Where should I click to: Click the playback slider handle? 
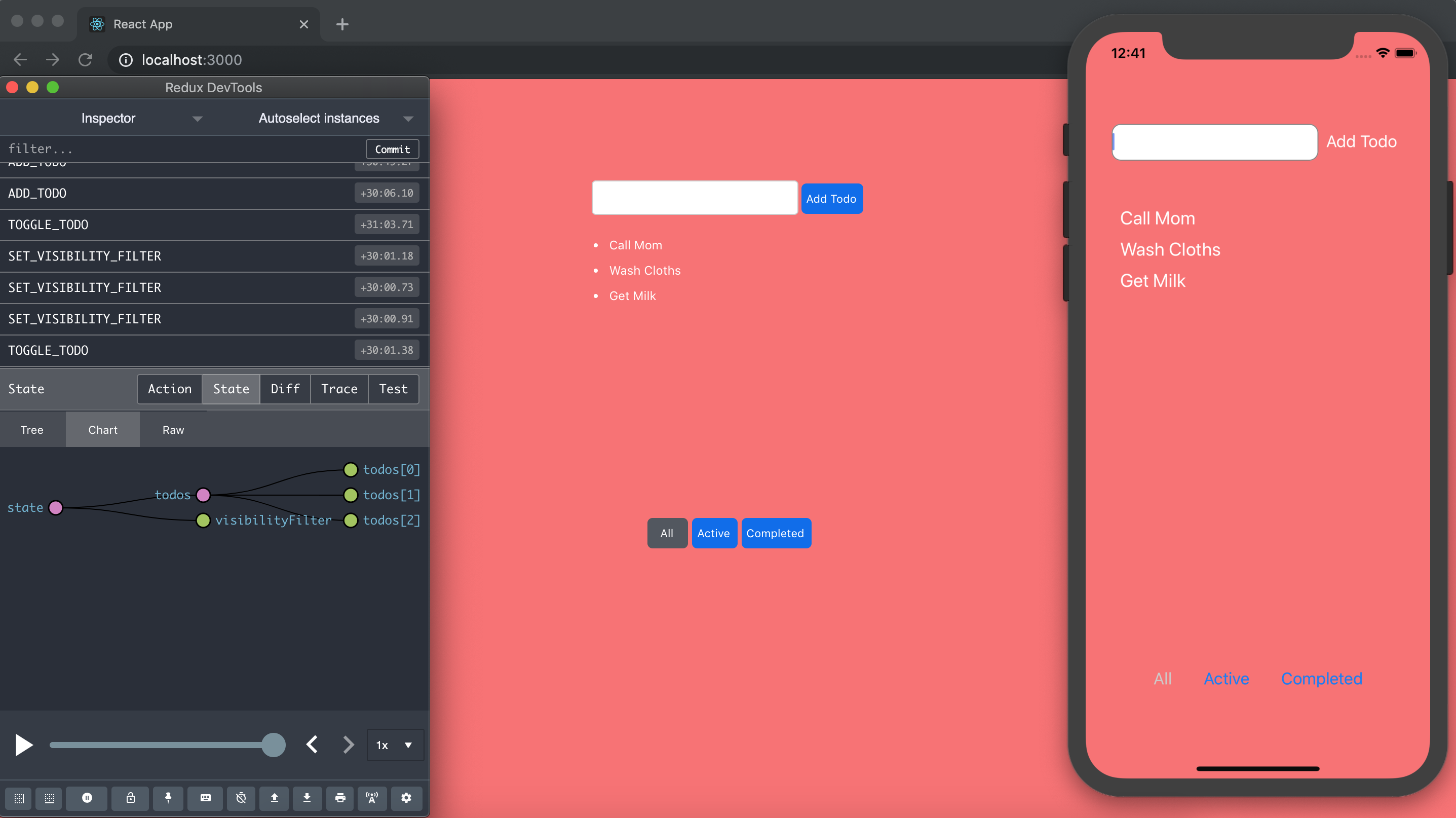(x=273, y=745)
